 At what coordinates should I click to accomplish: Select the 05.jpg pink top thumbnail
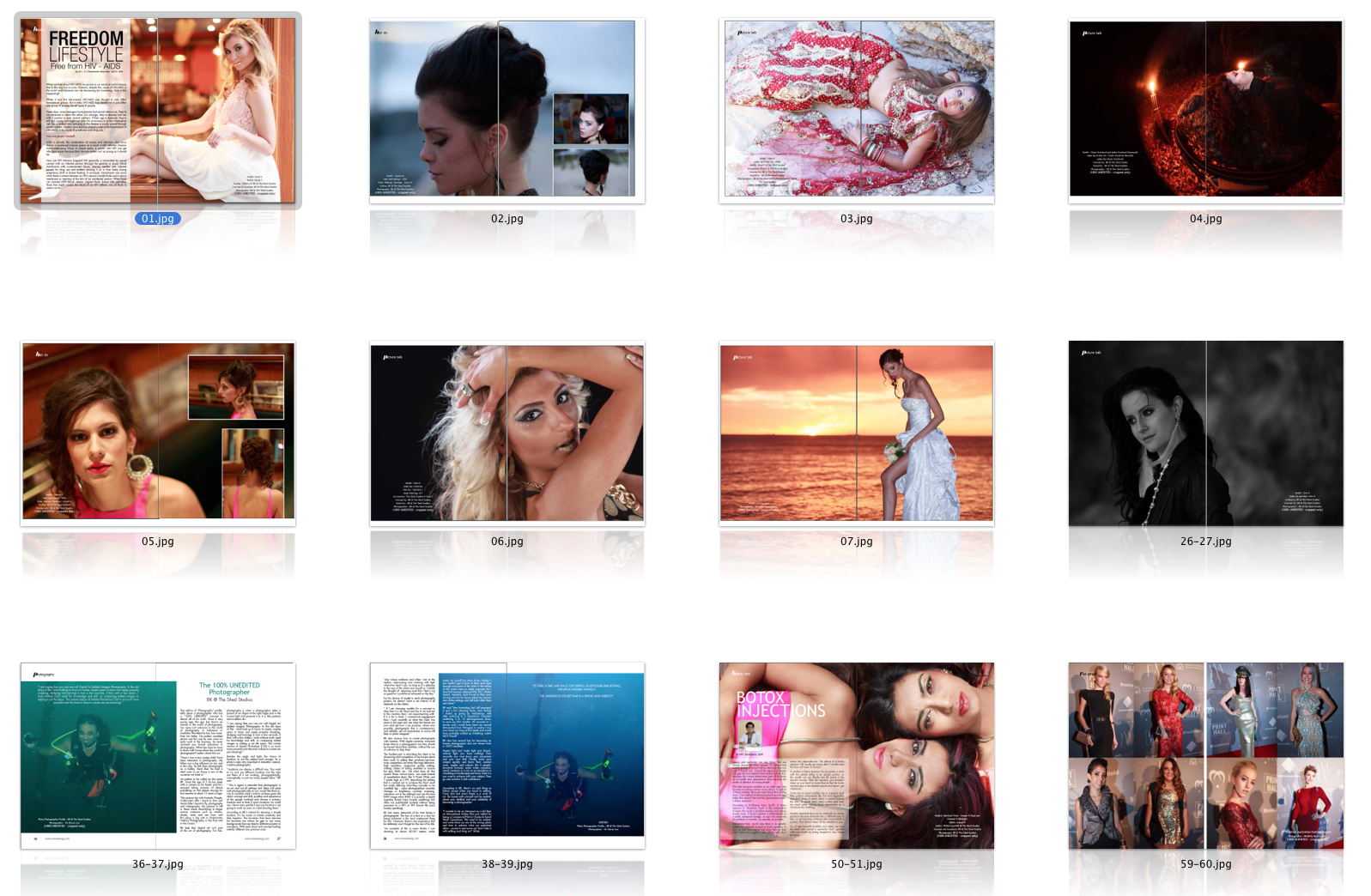[158, 433]
